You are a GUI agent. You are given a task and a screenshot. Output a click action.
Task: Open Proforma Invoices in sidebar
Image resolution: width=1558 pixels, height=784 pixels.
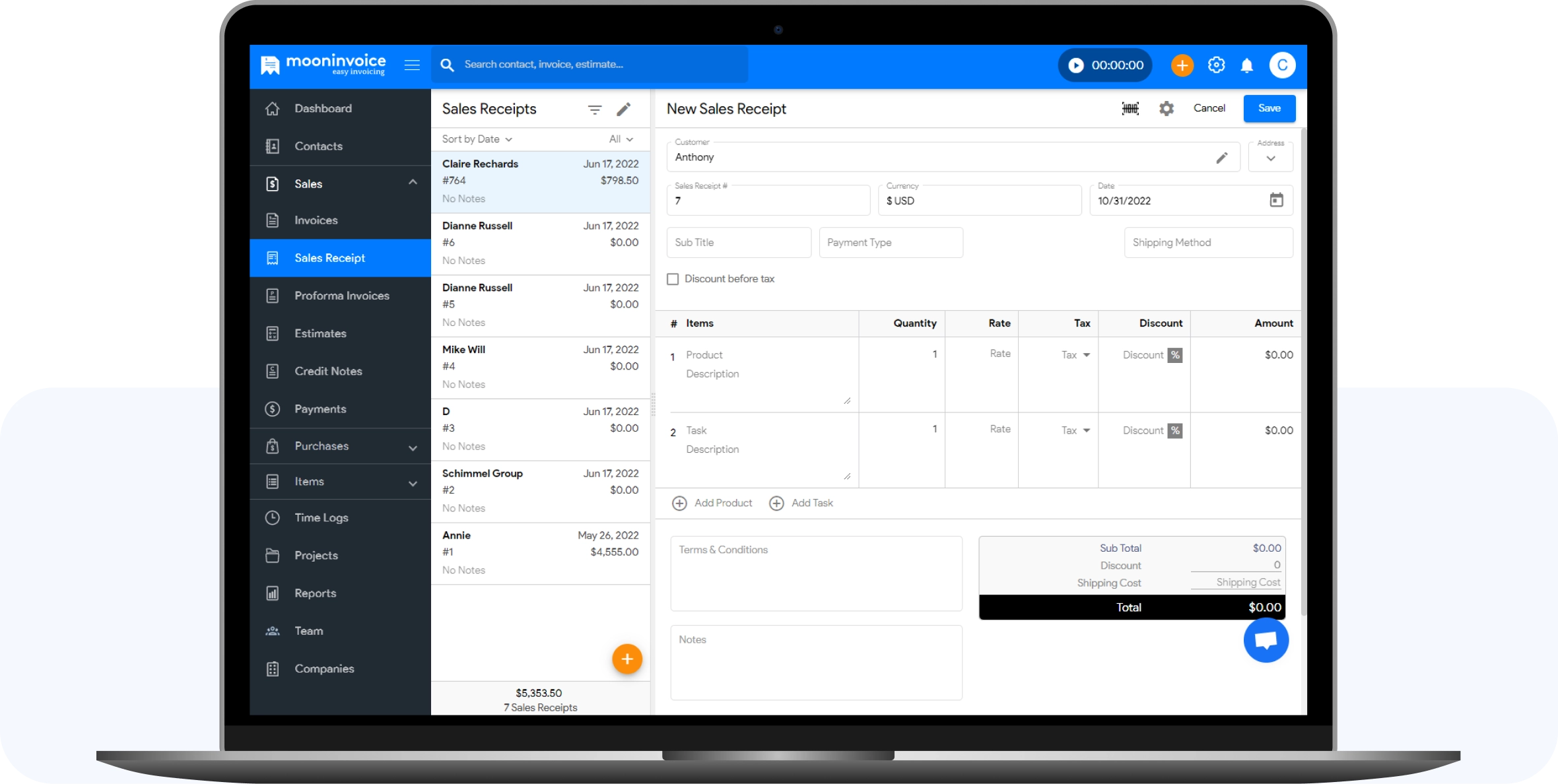tap(341, 296)
